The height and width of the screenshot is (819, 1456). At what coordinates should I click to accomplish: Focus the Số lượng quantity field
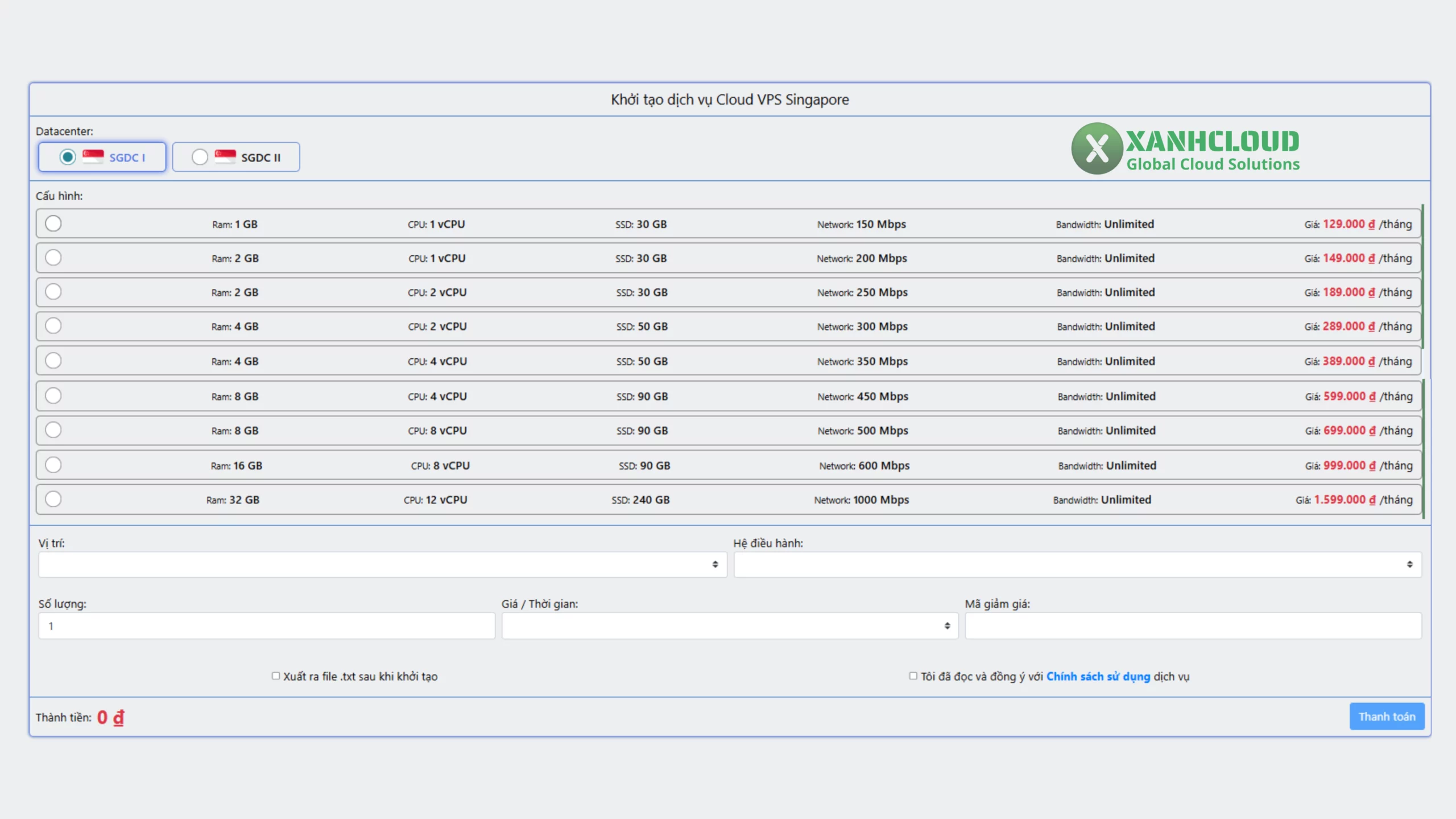[x=266, y=626]
